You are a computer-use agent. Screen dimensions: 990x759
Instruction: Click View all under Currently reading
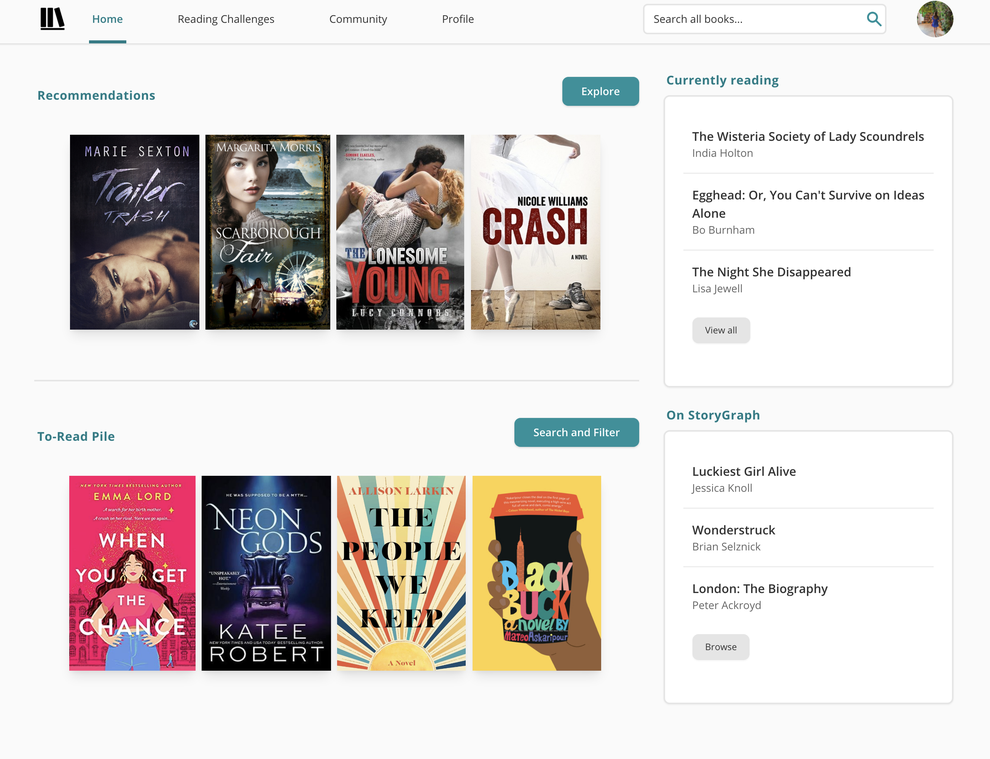point(721,330)
